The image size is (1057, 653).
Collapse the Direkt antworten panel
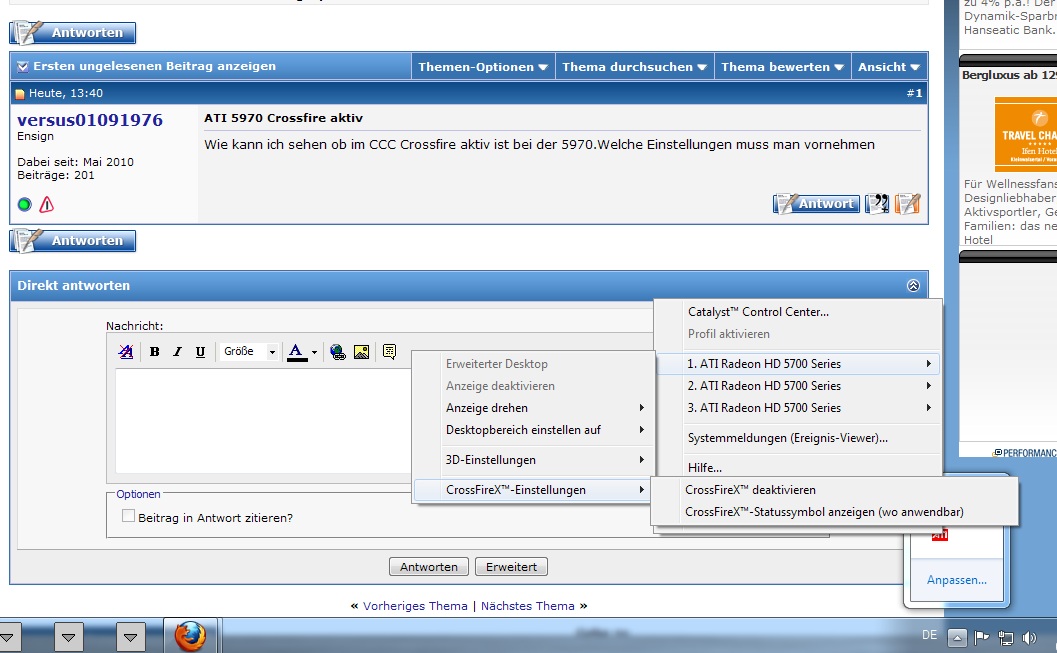(x=913, y=286)
